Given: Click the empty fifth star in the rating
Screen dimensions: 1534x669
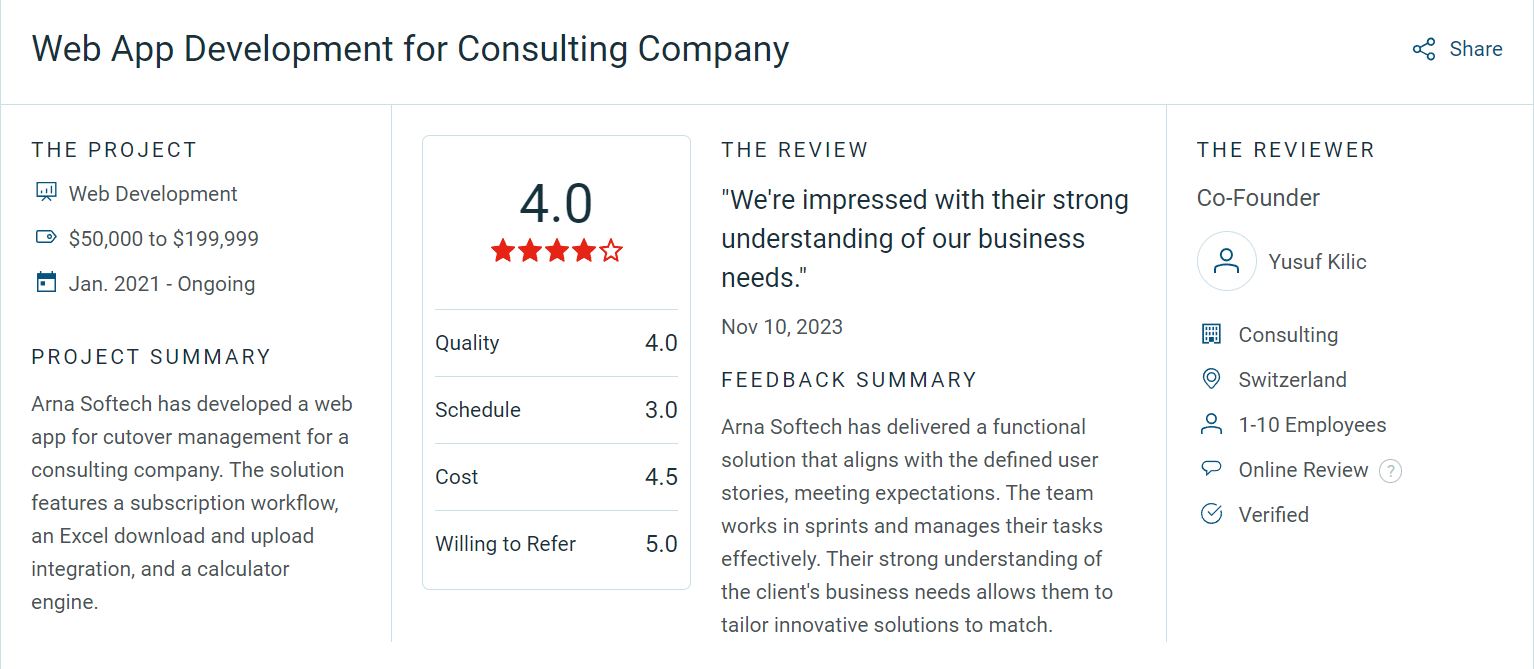Looking at the screenshot, I should 609,250.
